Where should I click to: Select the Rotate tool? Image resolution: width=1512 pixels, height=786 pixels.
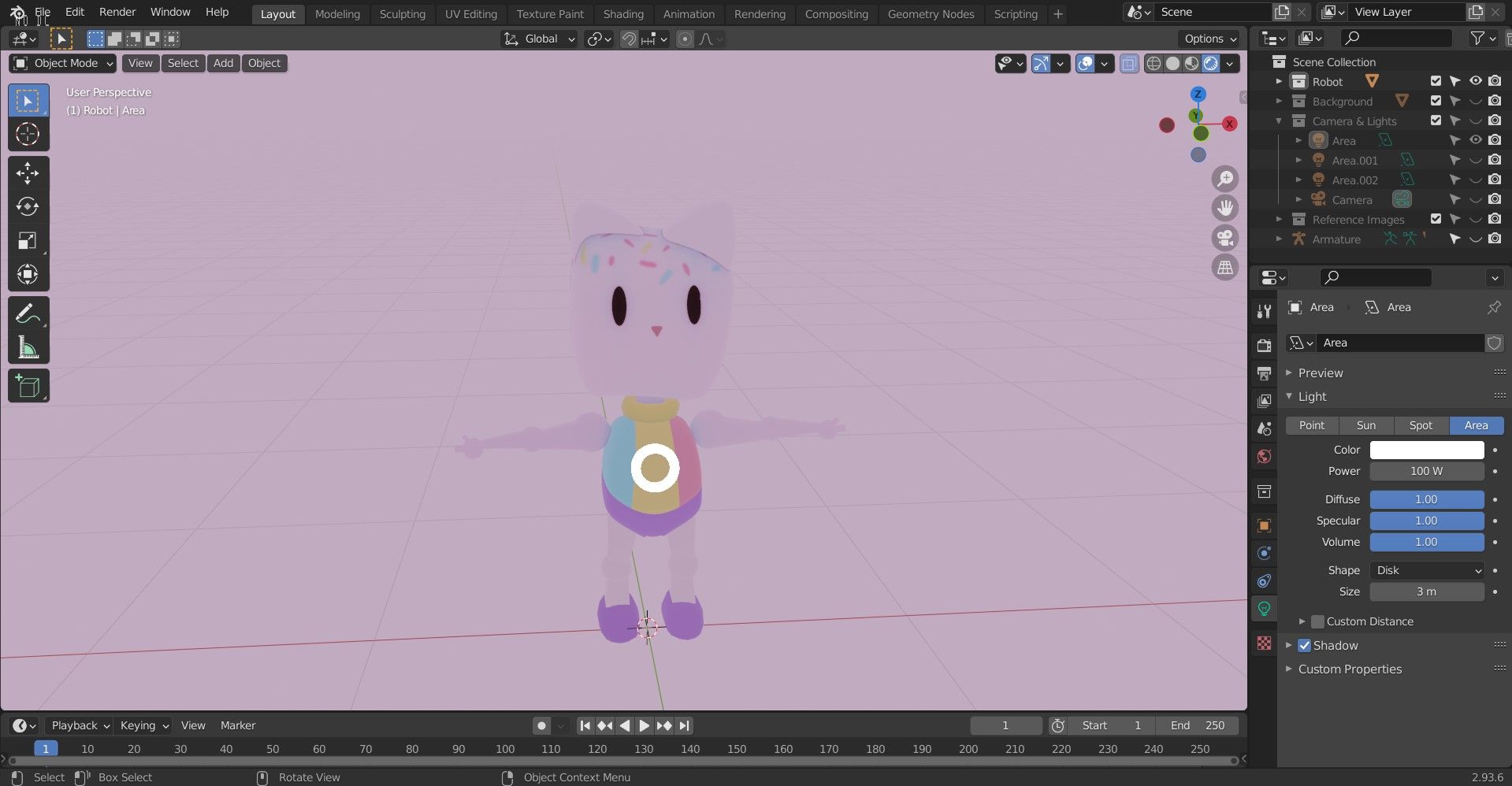pos(28,207)
